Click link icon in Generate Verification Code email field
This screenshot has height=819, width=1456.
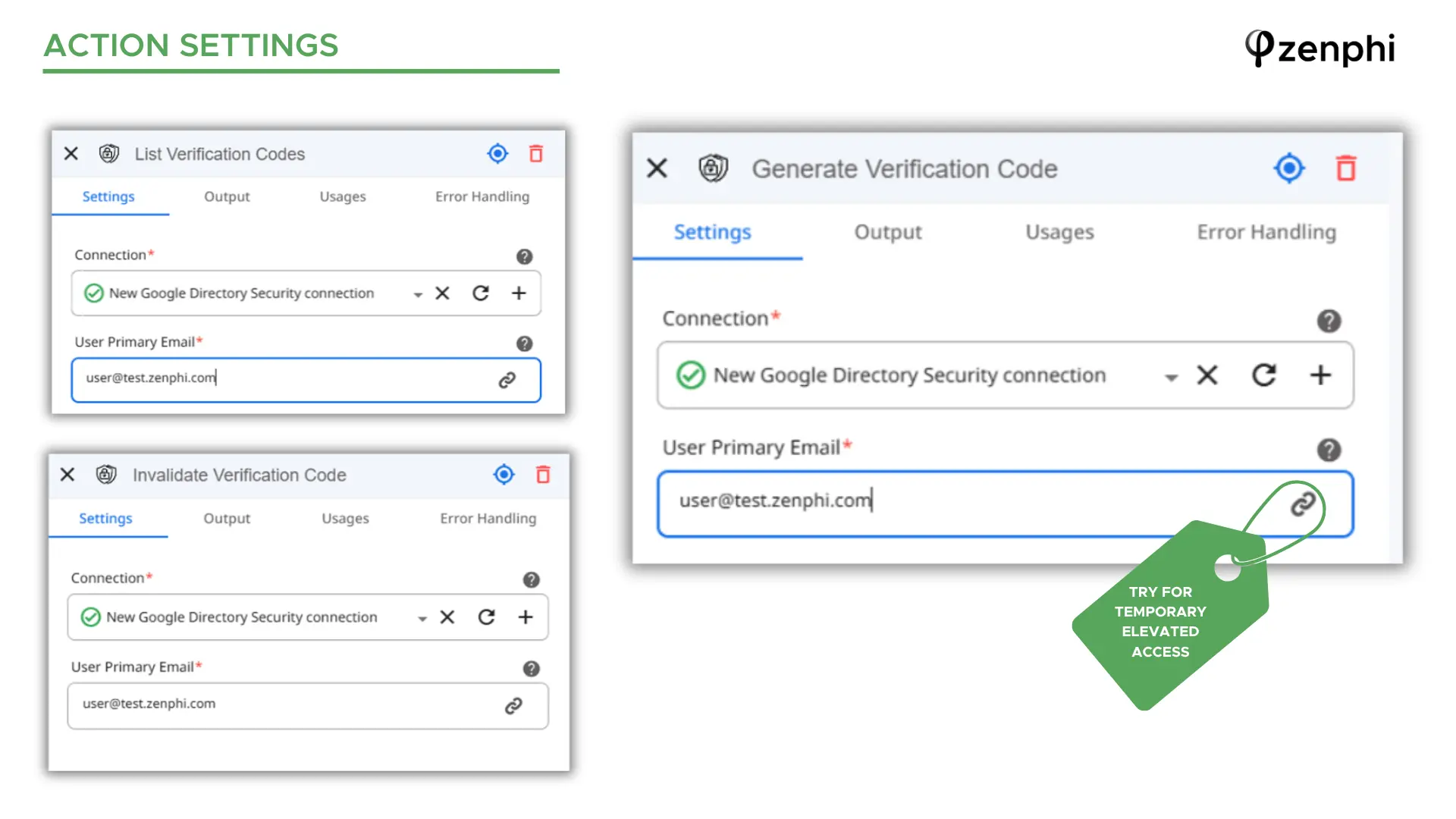point(1303,504)
